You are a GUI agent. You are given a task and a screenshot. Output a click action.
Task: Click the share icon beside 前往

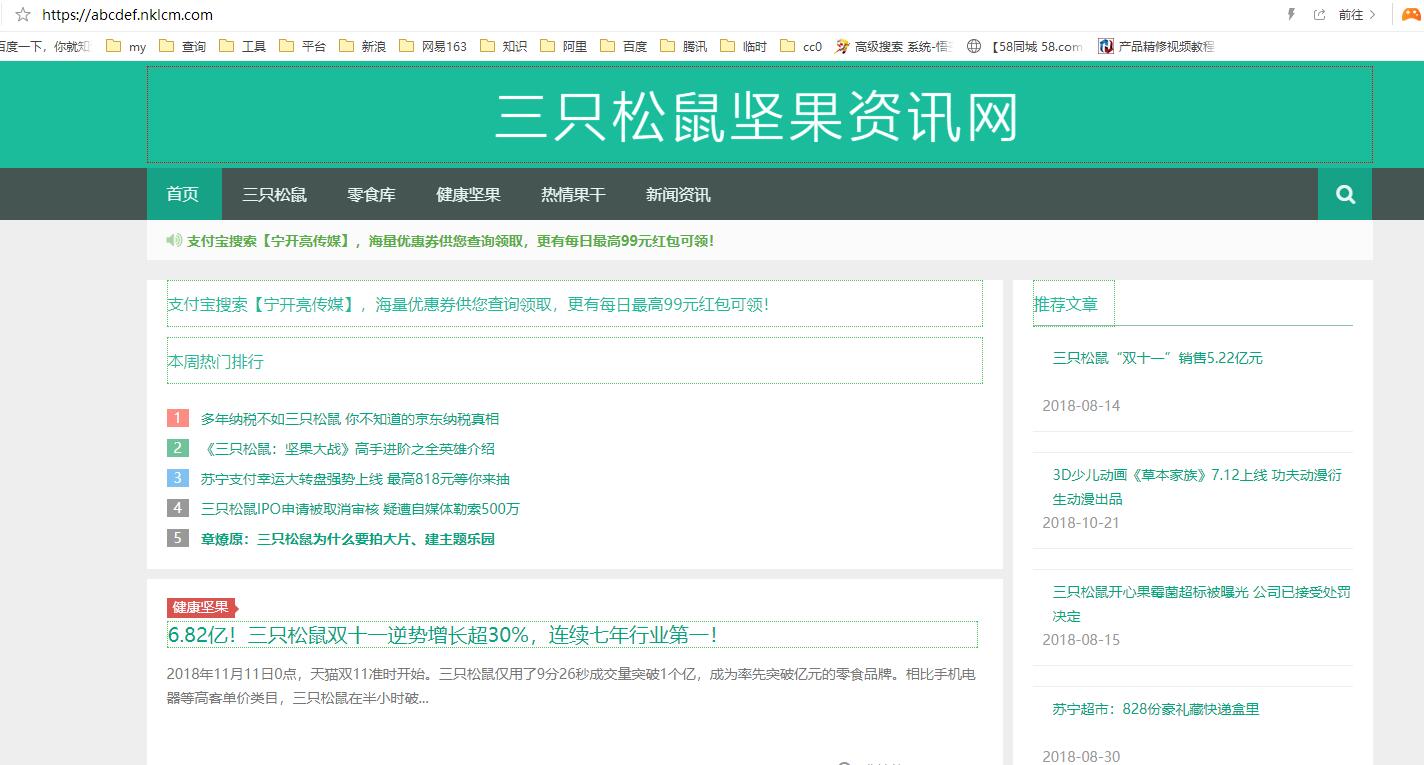pyautogui.click(x=1319, y=15)
